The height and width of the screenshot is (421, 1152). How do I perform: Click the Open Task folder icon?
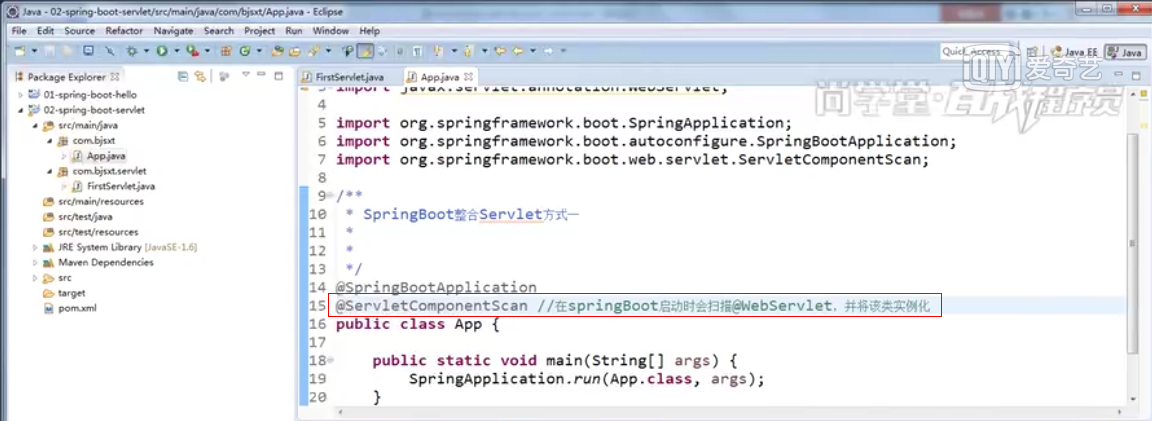point(295,51)
